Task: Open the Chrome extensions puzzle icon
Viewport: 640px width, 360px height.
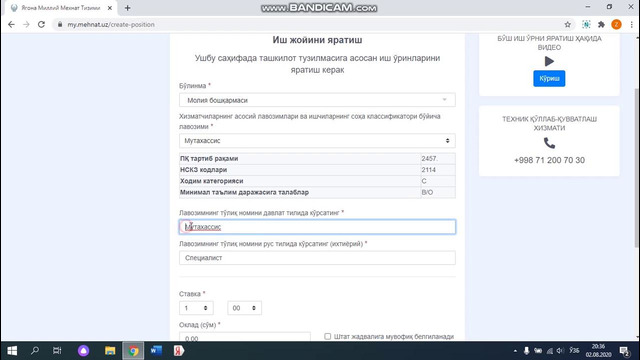Action: [x=601, y=24]
